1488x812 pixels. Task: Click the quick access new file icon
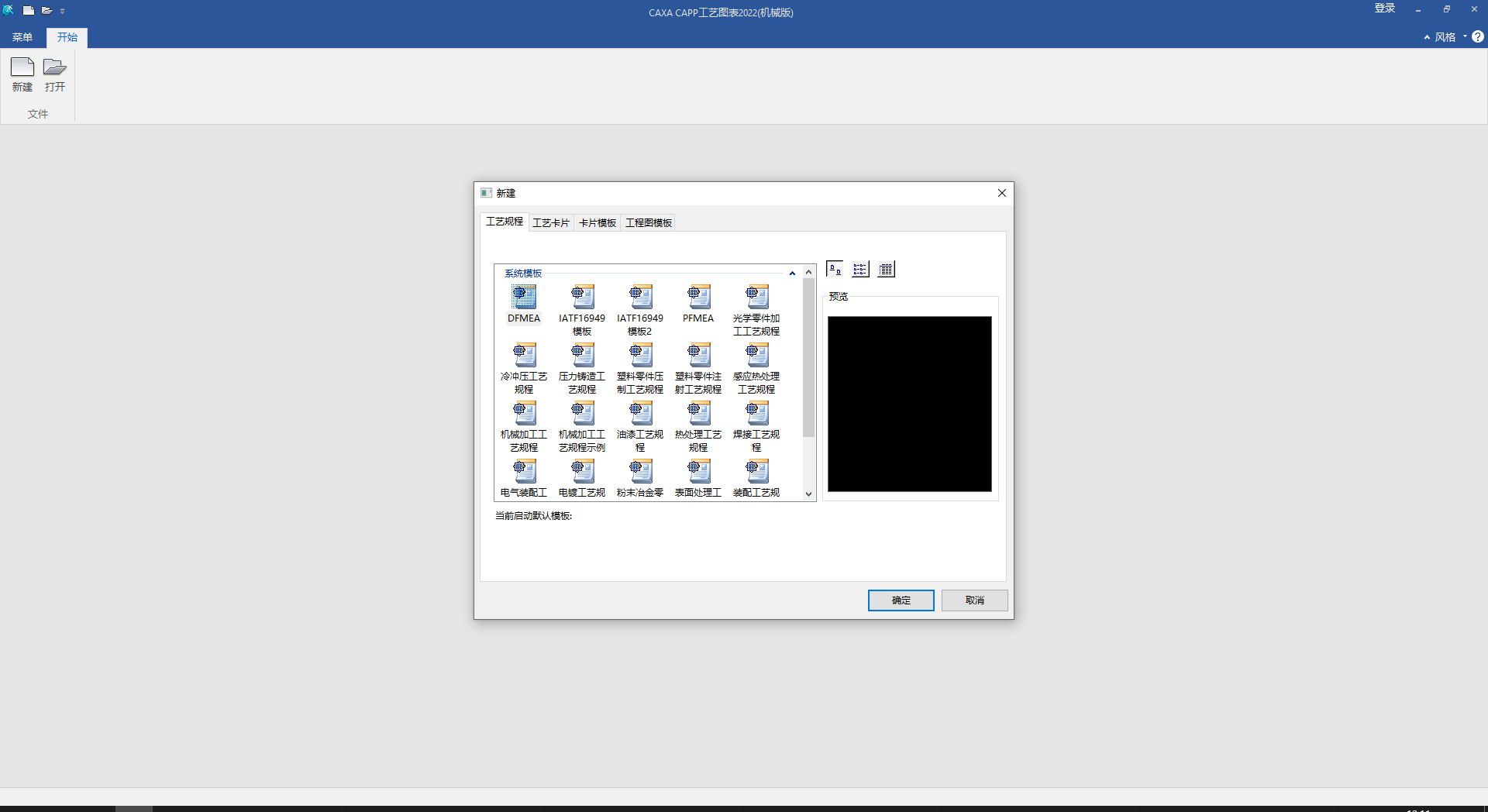tap(29, 11)
